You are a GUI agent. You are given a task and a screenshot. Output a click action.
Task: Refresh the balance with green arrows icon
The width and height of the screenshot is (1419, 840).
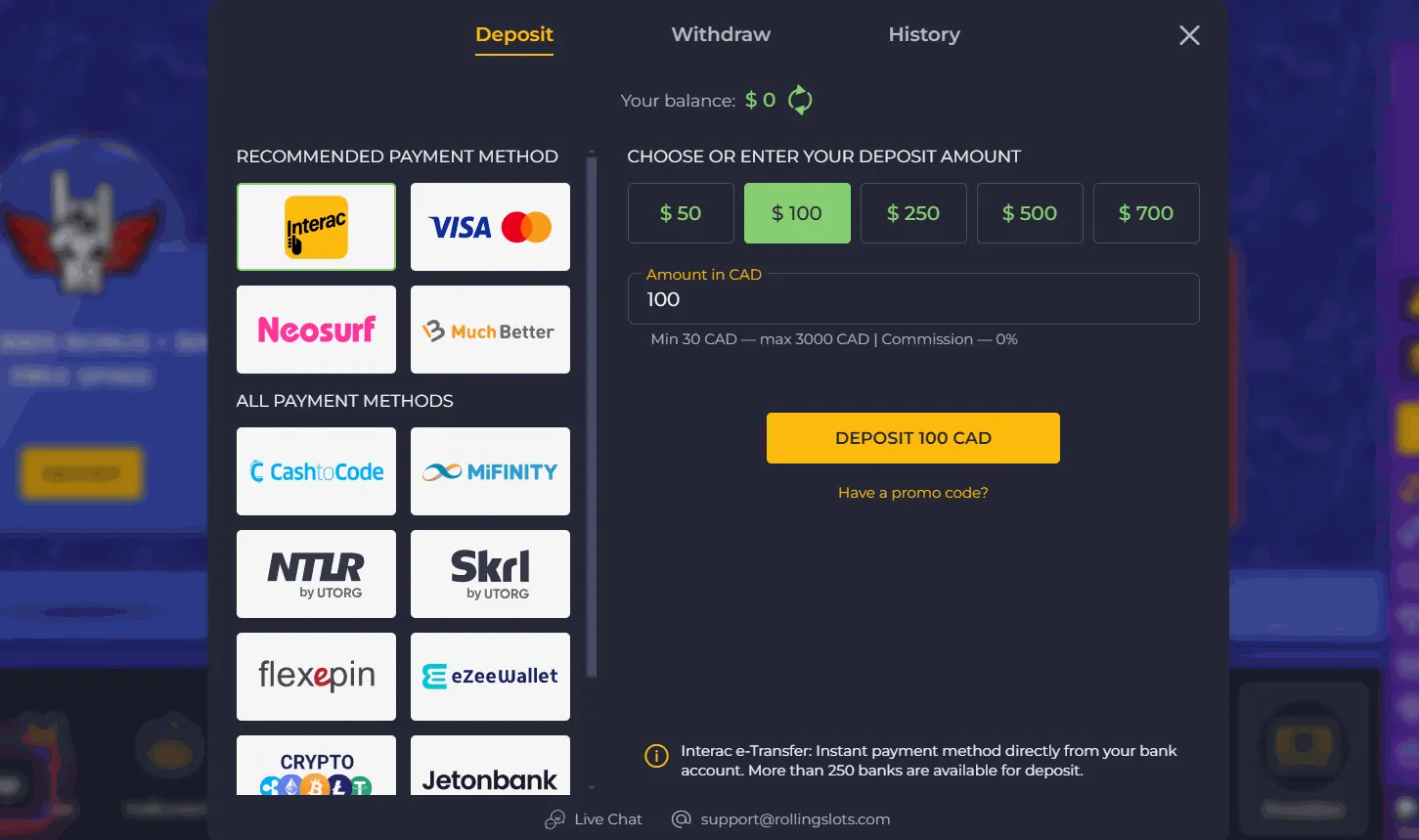coord(800,100)
